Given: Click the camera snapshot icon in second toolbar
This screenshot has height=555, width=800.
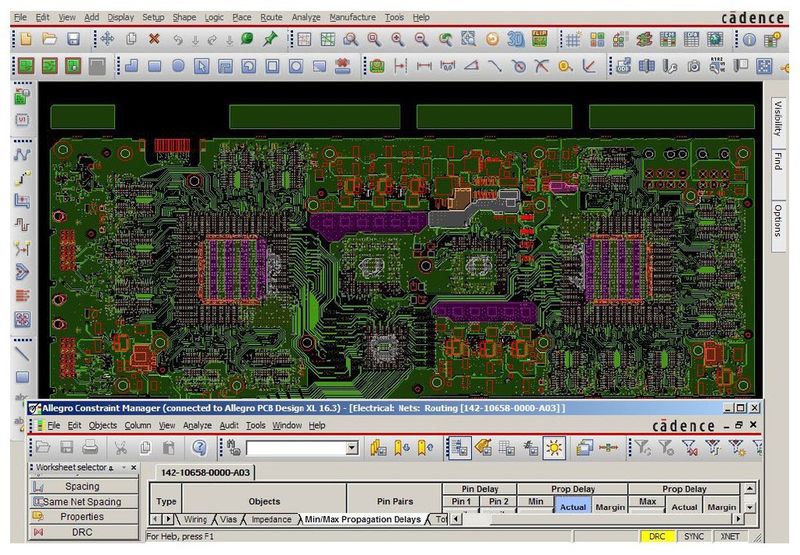Looking at the screenshot, I should pyautogui.click(x=693, y=66).
